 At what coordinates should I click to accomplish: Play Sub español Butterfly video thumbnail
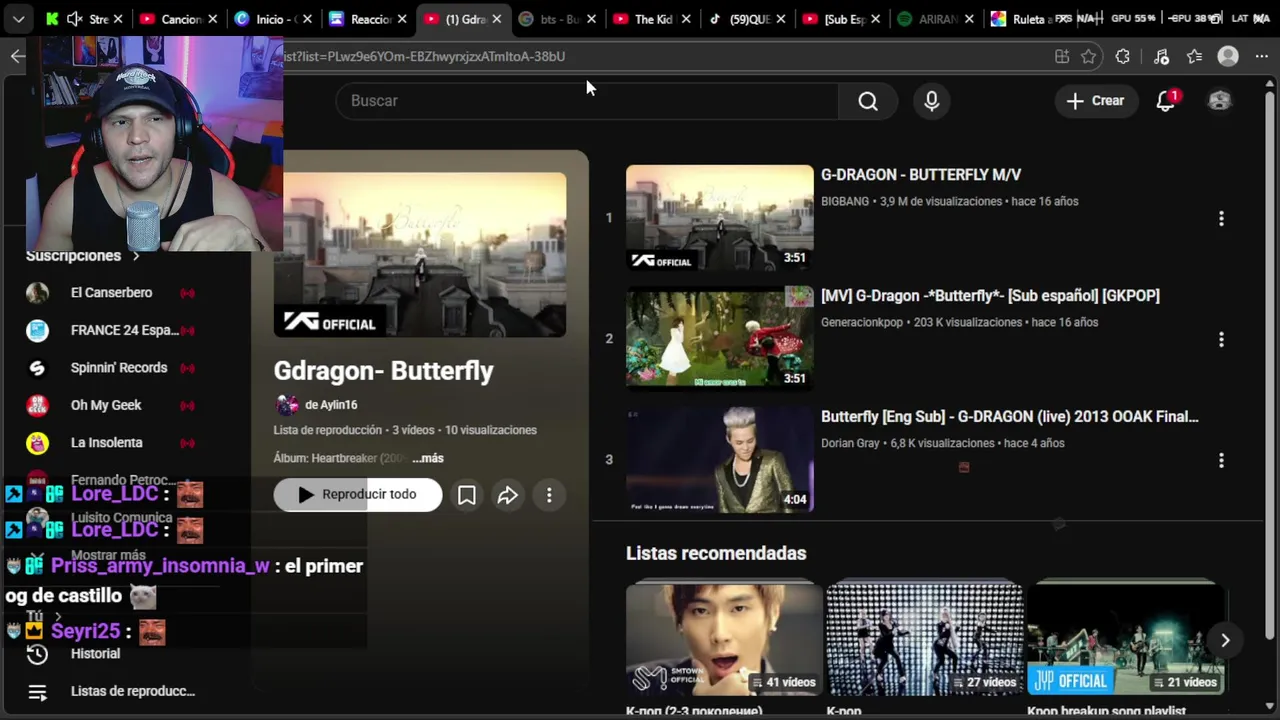[x=720, y=339]
